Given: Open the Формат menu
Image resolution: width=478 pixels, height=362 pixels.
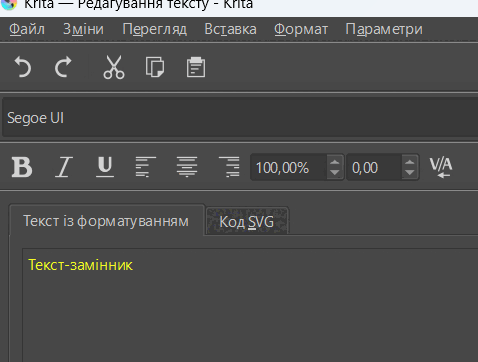Looking at the screenshot, I should (x=301, y=29).
